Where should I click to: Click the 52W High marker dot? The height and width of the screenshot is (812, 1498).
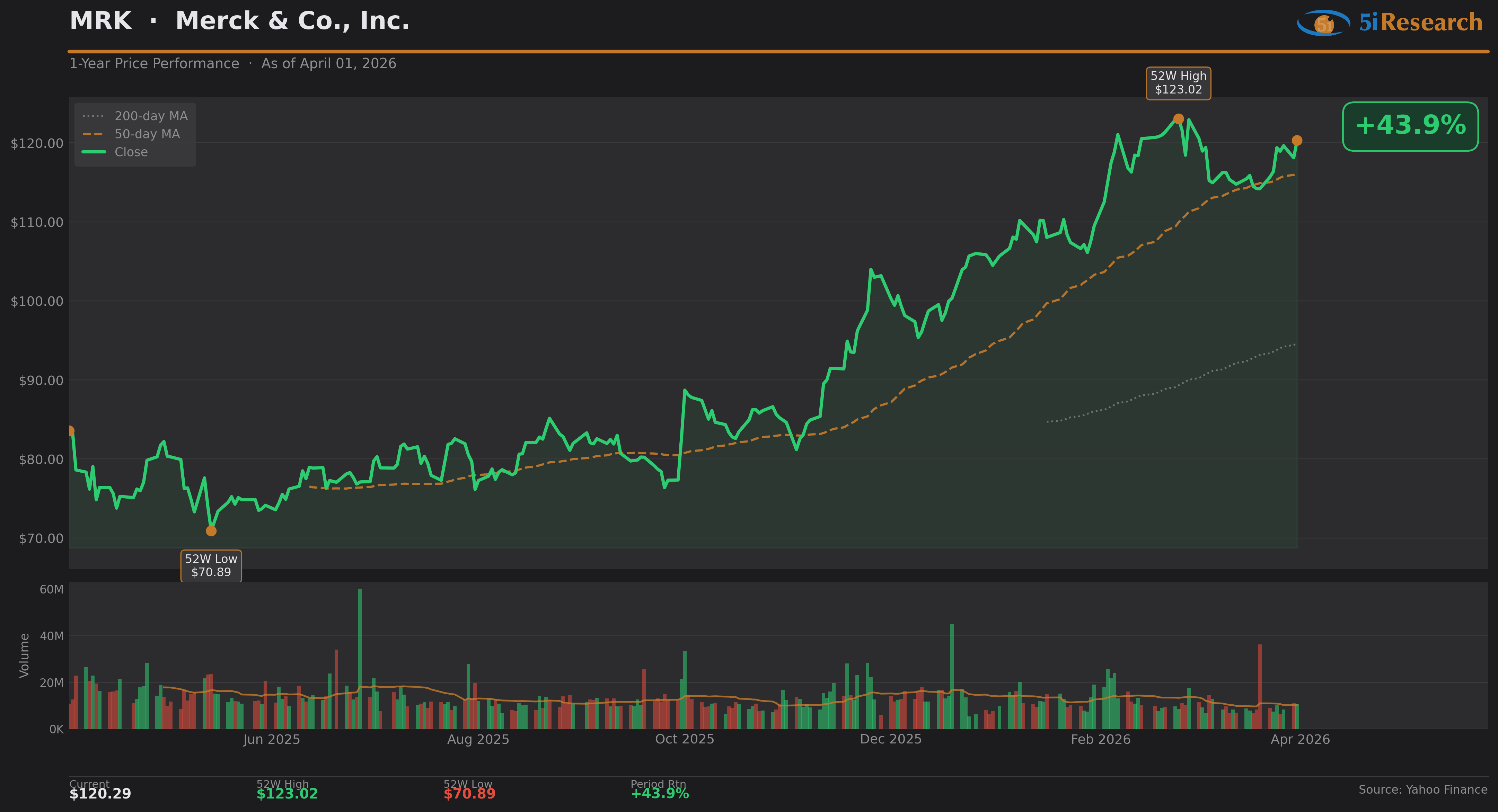point(1178,119)
